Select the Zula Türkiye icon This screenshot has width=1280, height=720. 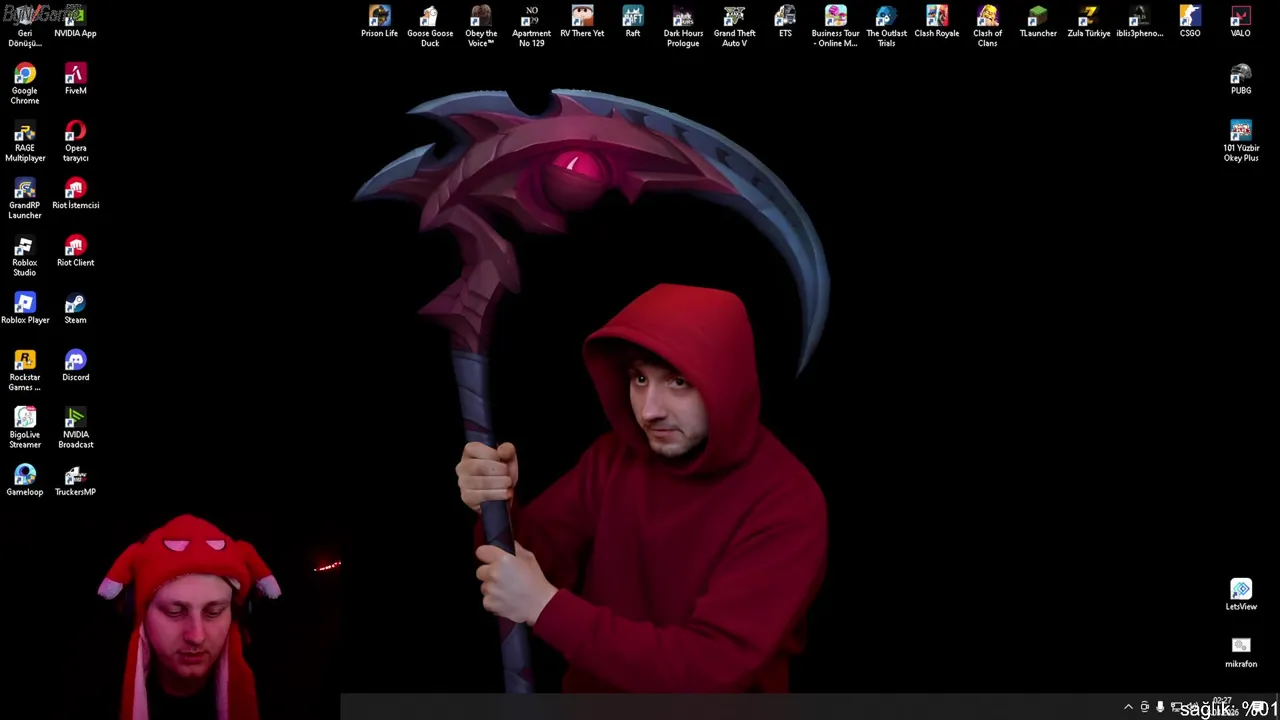coord(1089,22)
